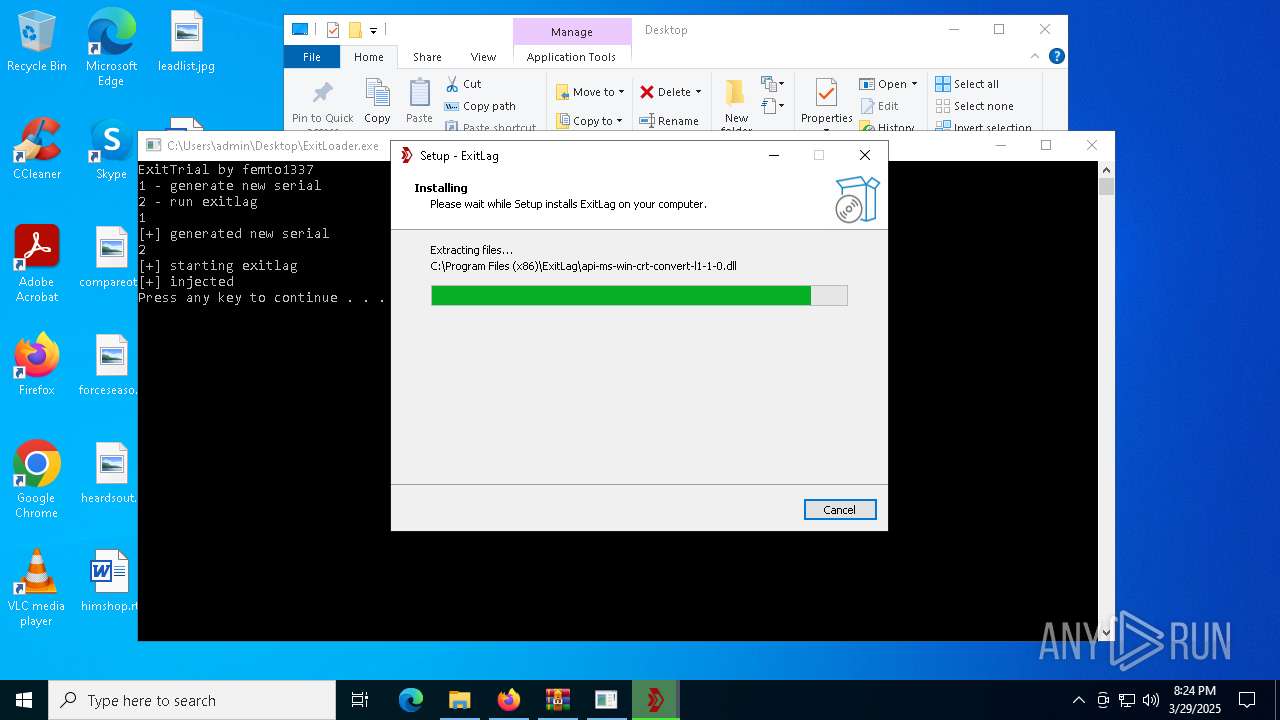The width and height of the screenshot is (1280, 720).
Task: Click Rename in Explorer ribbon
Action: pyautogui.click(x=669, y=121)
